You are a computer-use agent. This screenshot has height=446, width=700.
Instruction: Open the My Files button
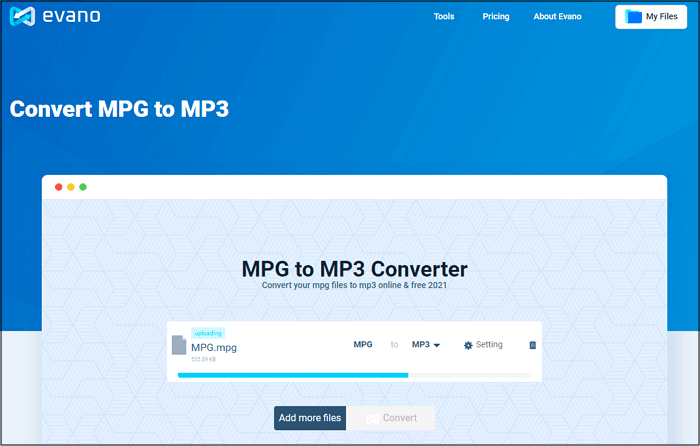[x=651, y=17]
